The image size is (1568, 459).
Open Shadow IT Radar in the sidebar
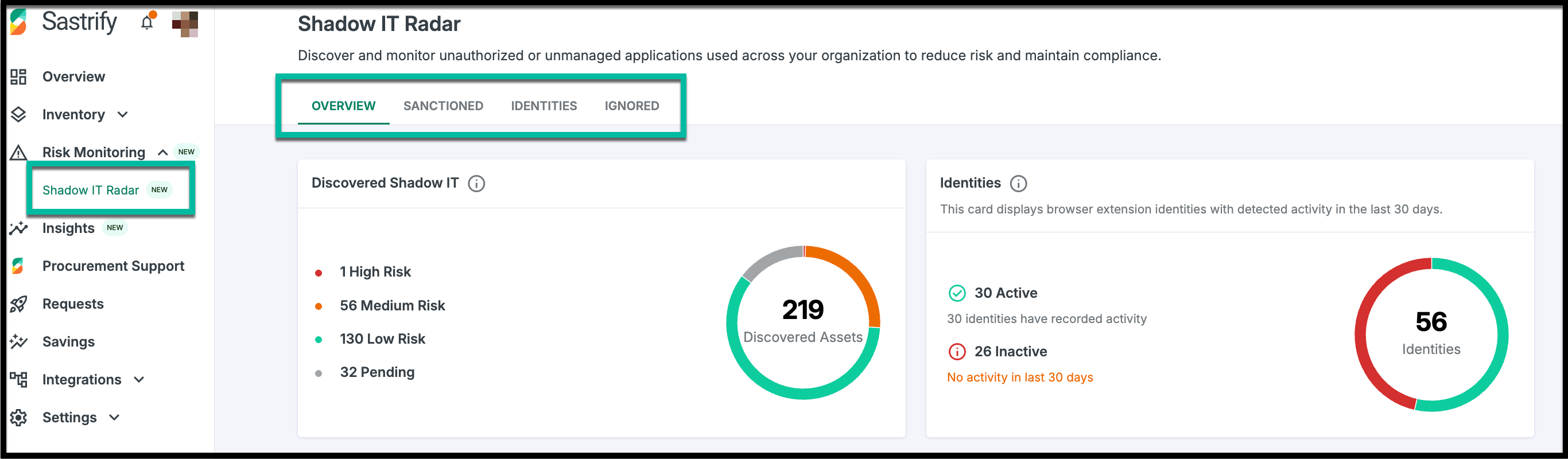click(x=91, y=190)
